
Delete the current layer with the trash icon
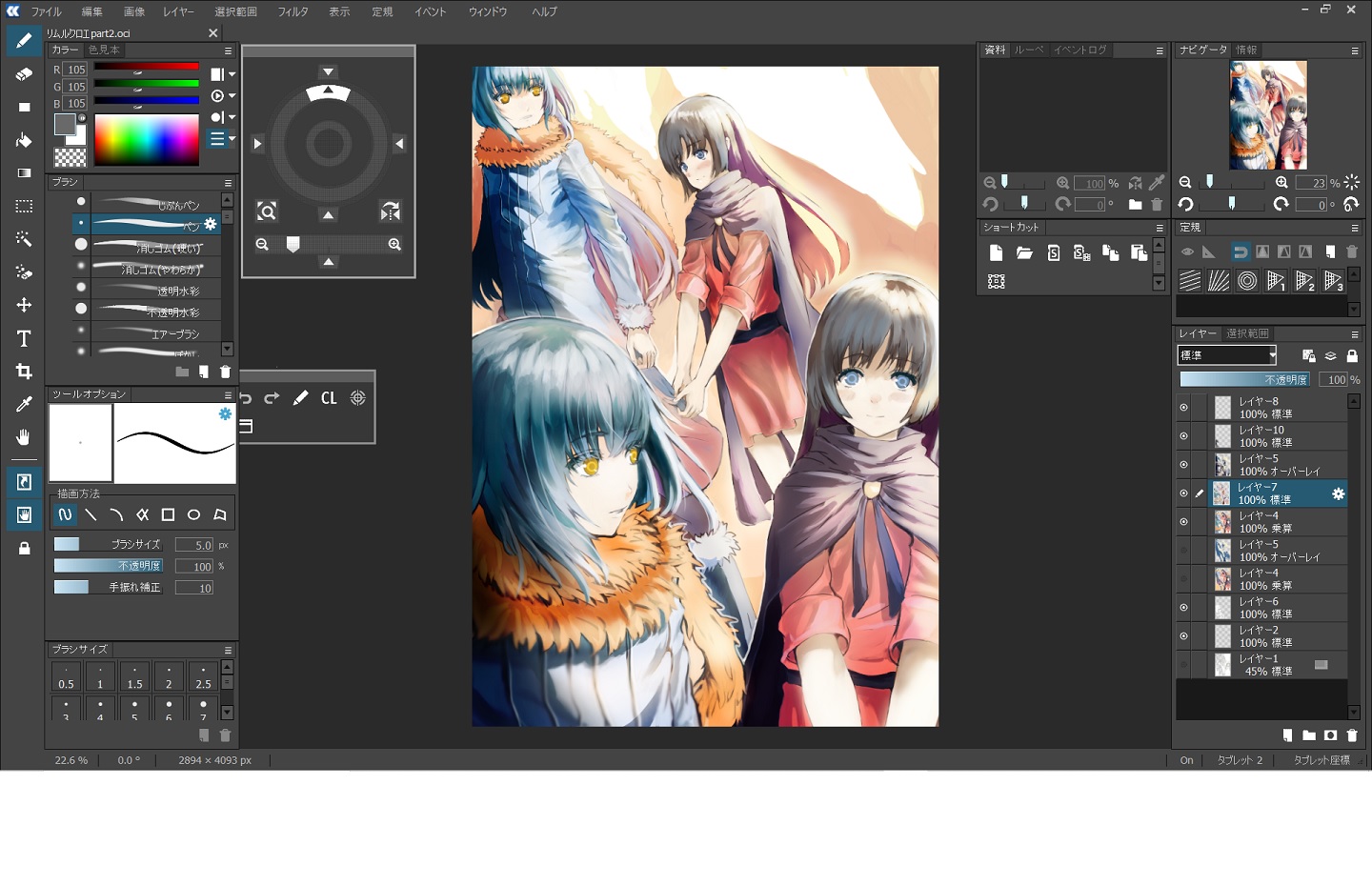point(1352,735)
